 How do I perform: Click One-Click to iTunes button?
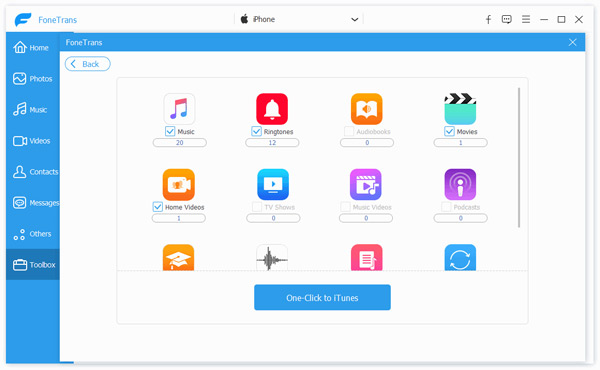coord(322,297)
